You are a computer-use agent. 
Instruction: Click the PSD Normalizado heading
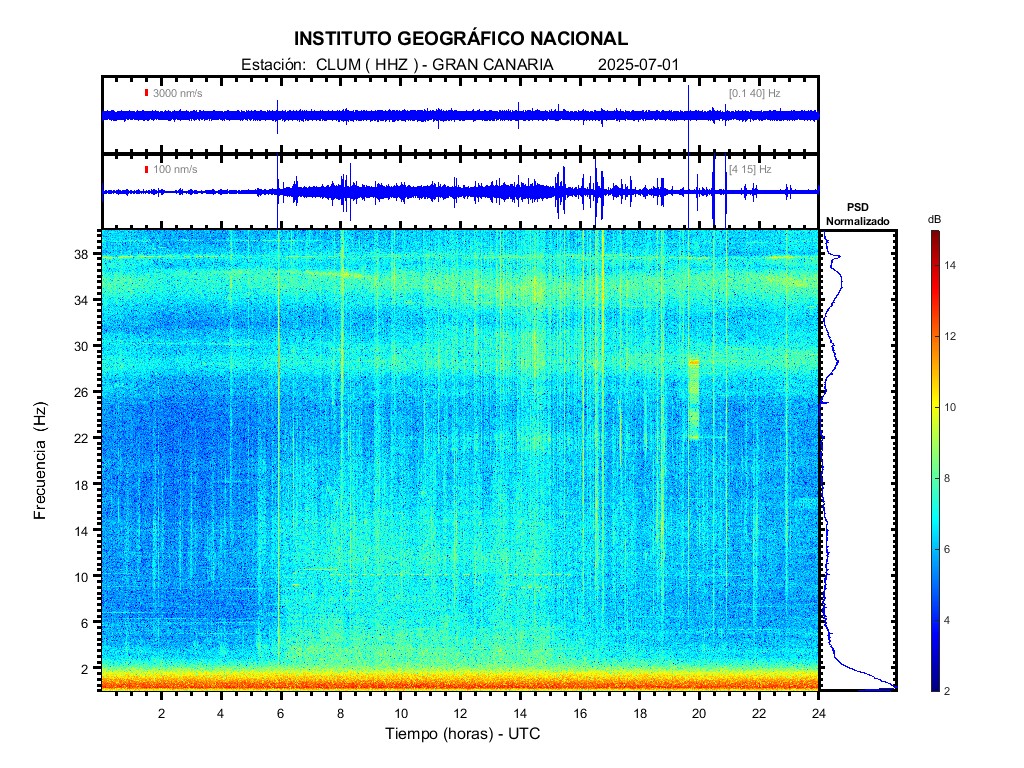pyautogui.click(x=857, y=214)
